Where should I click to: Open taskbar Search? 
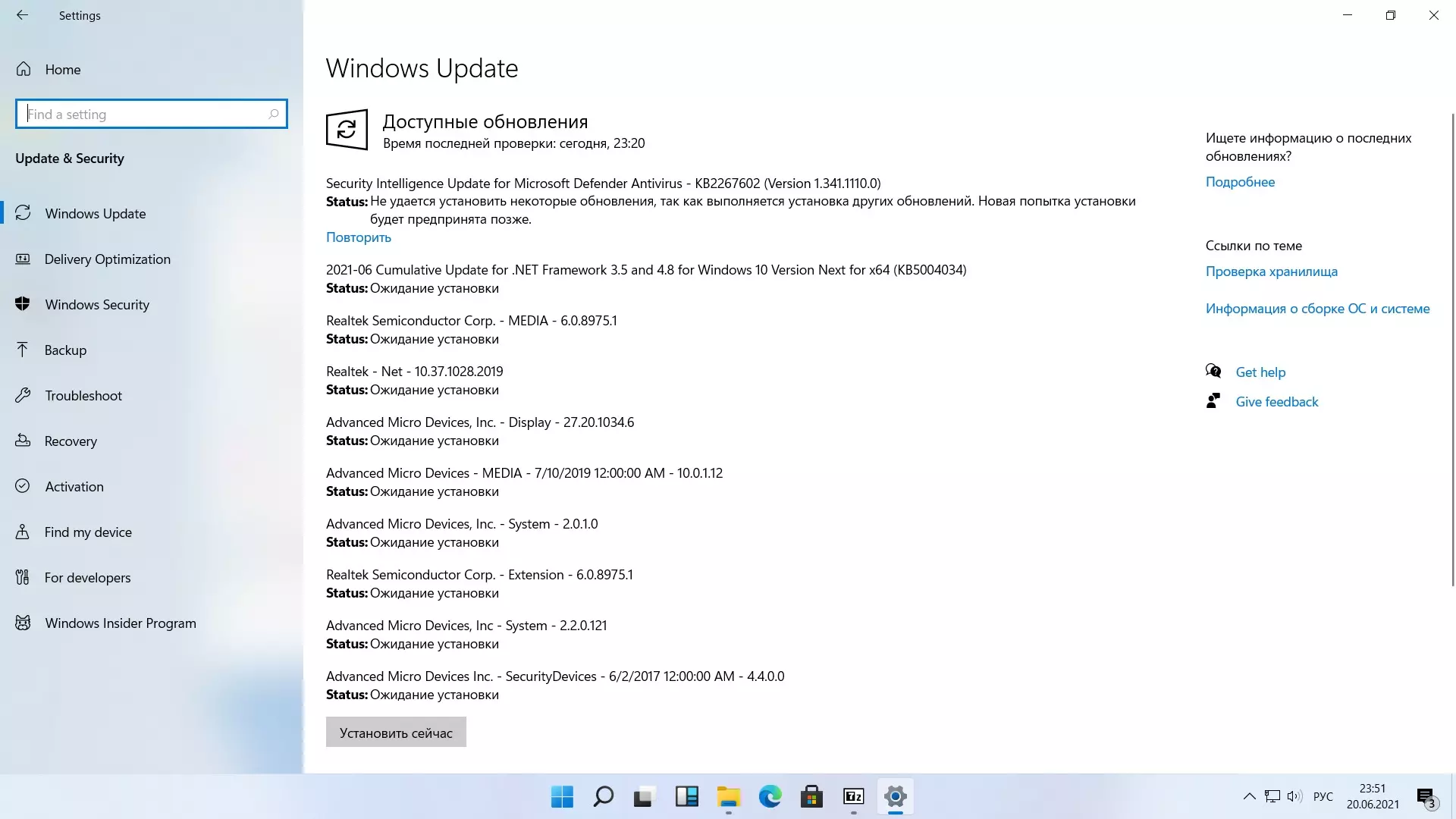604,797
